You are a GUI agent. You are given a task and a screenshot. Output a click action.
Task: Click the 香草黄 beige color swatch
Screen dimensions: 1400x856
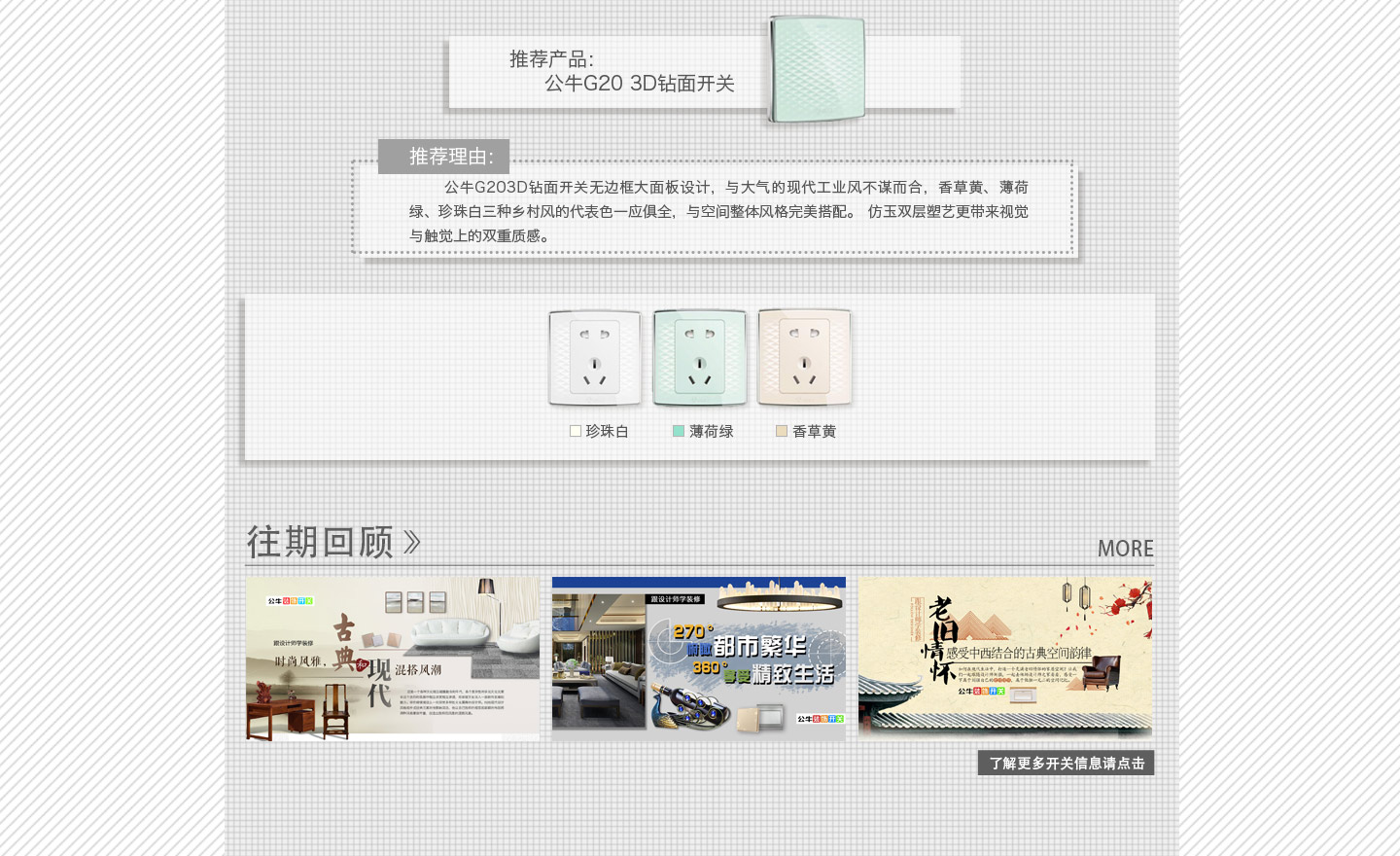[x=782, y=431]
